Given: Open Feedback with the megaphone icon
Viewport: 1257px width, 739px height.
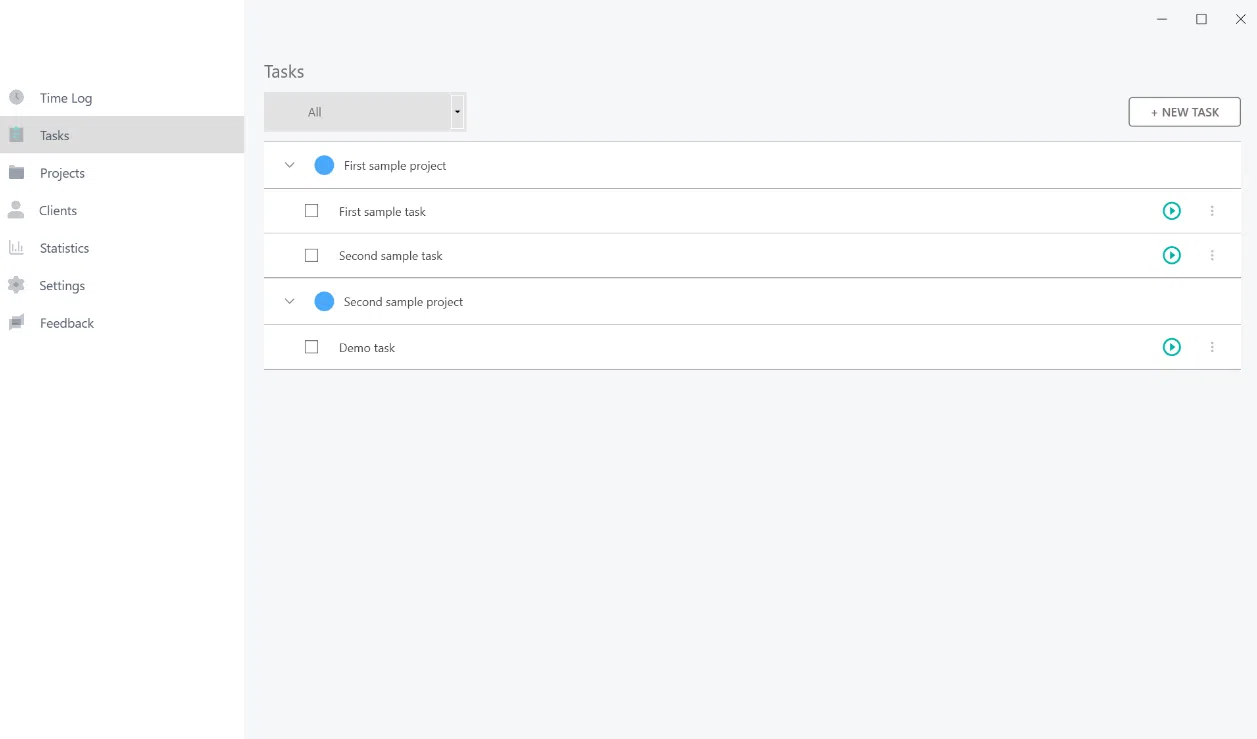Looking at the screenshot, I should tap(17, 322).
